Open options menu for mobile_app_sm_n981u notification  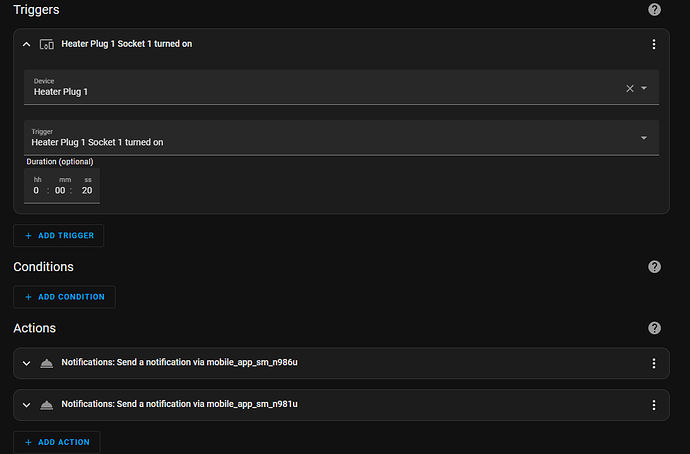click(x=654, y=405)
